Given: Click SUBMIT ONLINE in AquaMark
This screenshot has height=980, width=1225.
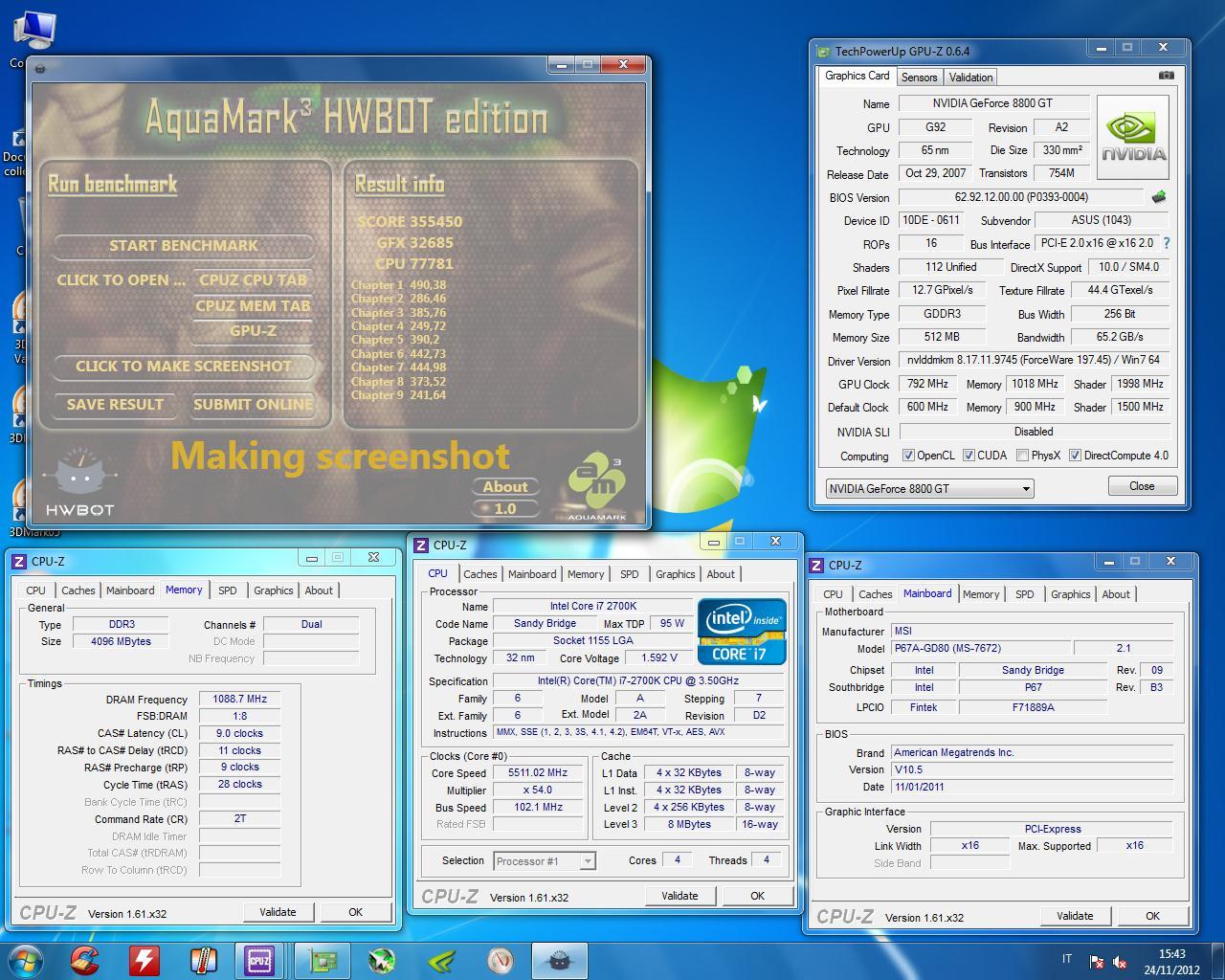Looking at the screenshot, I should point(253,405).
